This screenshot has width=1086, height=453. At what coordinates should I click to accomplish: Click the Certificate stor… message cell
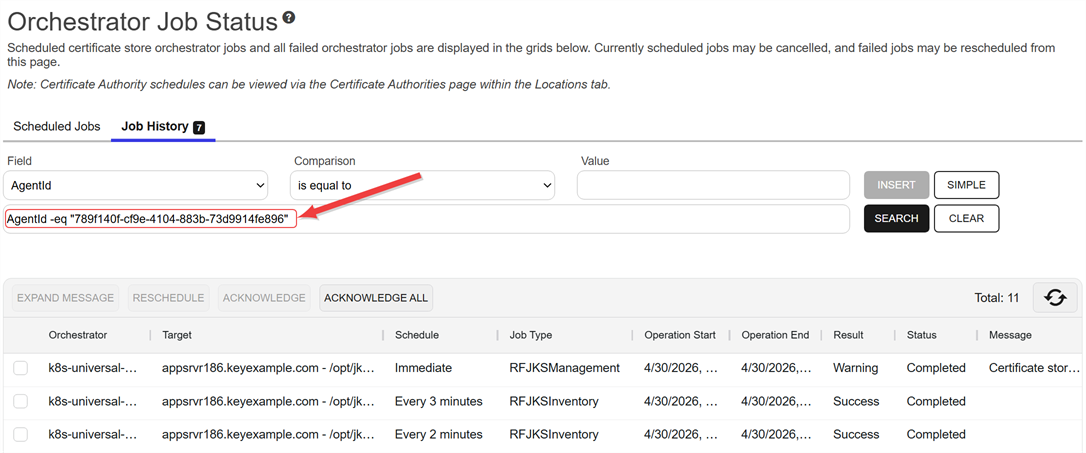tap(1035, 368)
